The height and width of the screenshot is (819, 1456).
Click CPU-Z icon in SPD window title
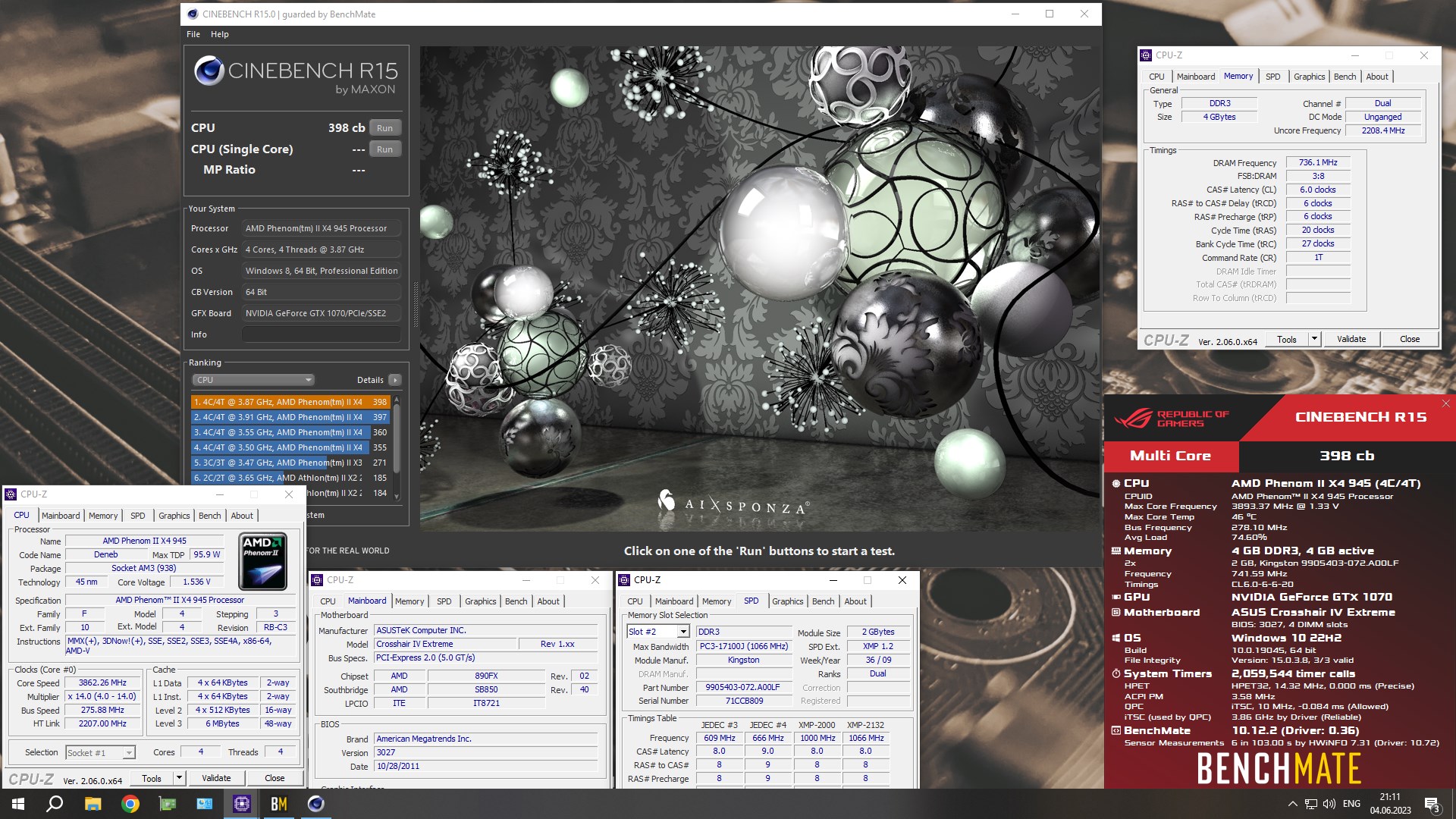(x=624, y=580)
